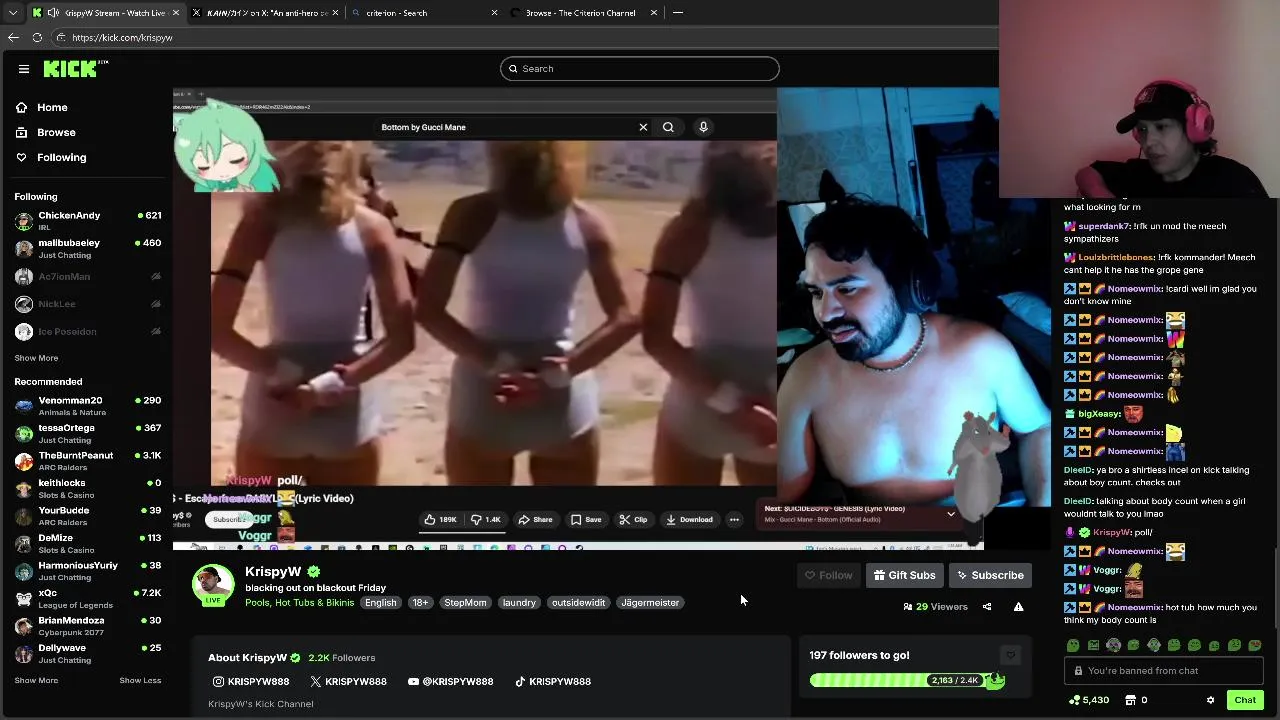The height and width of the screenshot is (720, 1280).
Task: Expand the Next up chevron in the video
Action: (x=951, y=514)
